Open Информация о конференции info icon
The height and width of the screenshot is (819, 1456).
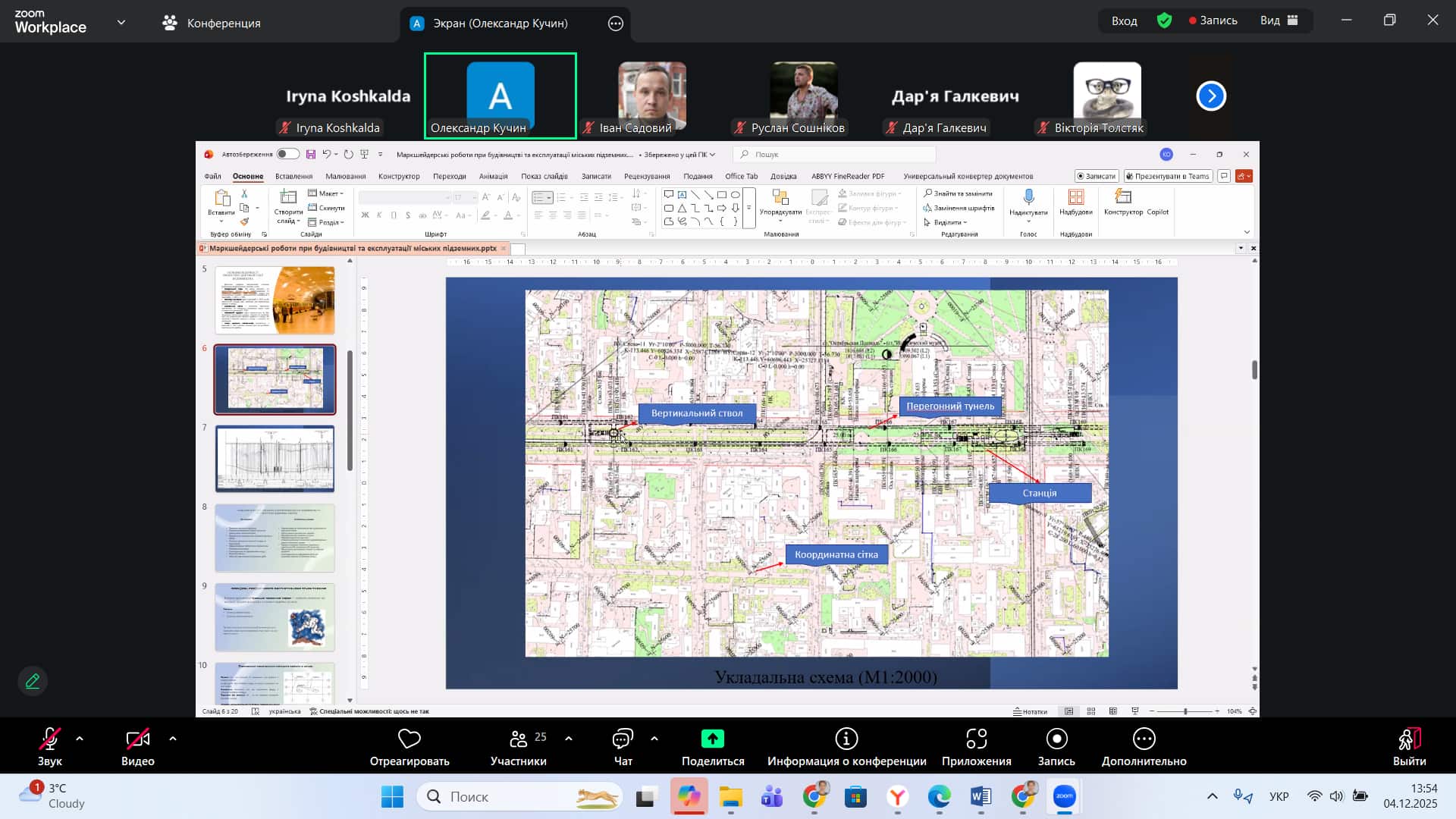(846, 739)
